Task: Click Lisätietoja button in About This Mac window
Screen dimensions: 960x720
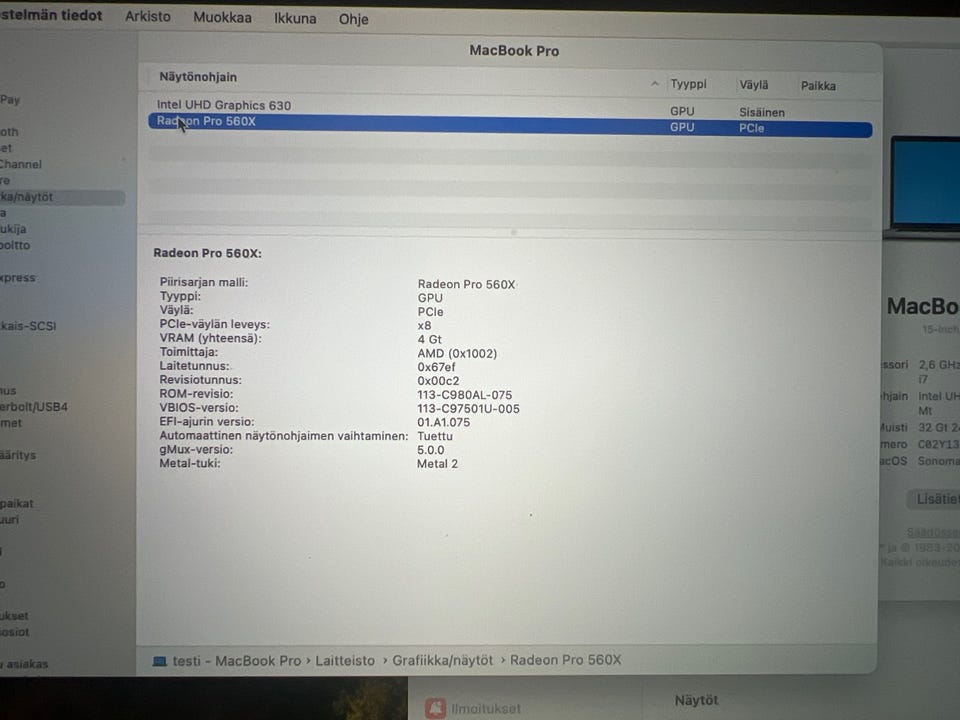Action: [x=933, y=499]
